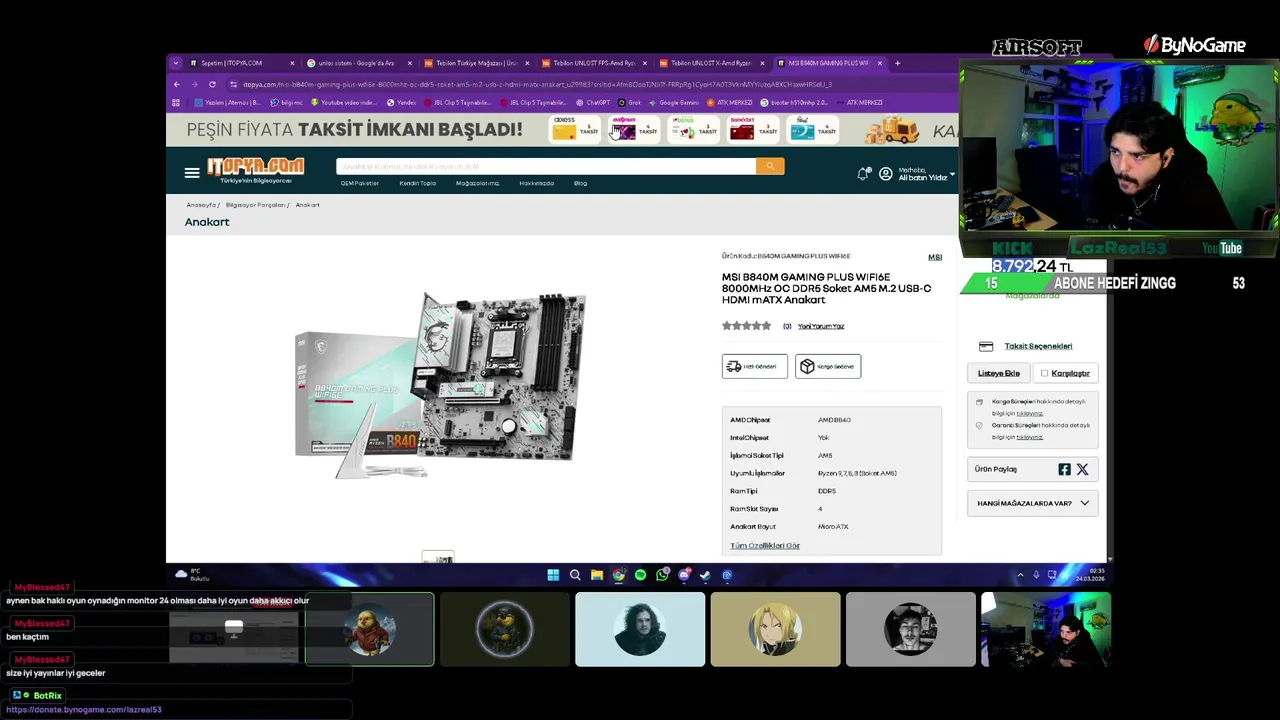Screen dimensions: 1280x720
Task: Open the browser tab search chevron
Action: 176,63
